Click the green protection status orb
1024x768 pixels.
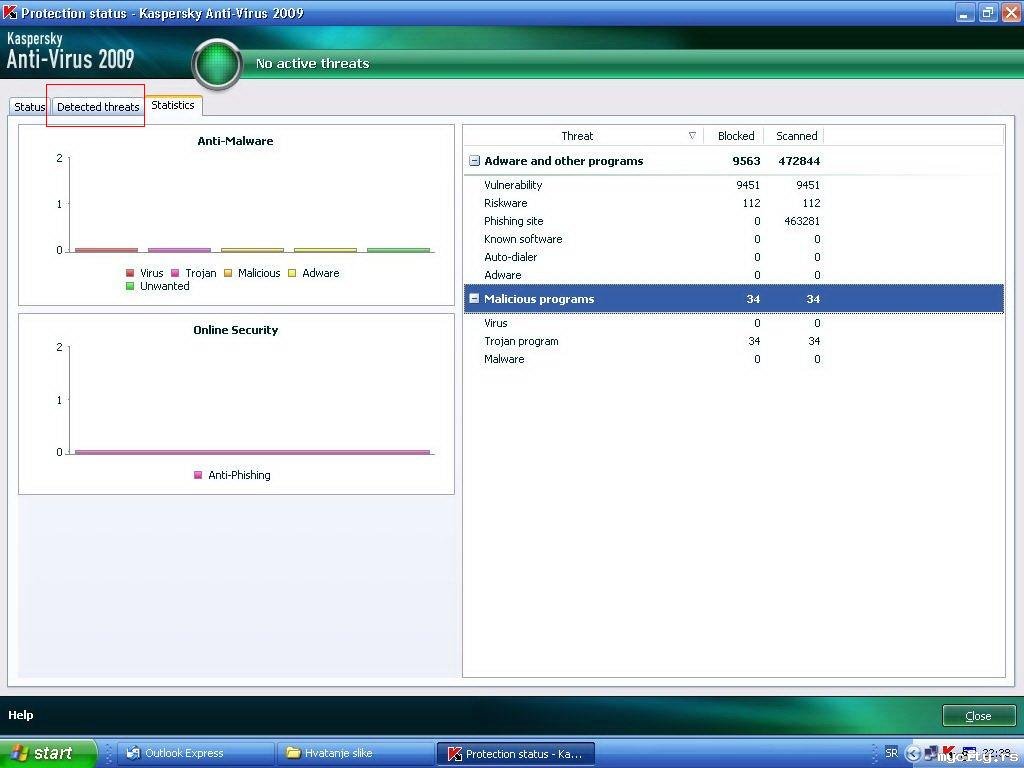pyautogui.click(x=217, y=64)
